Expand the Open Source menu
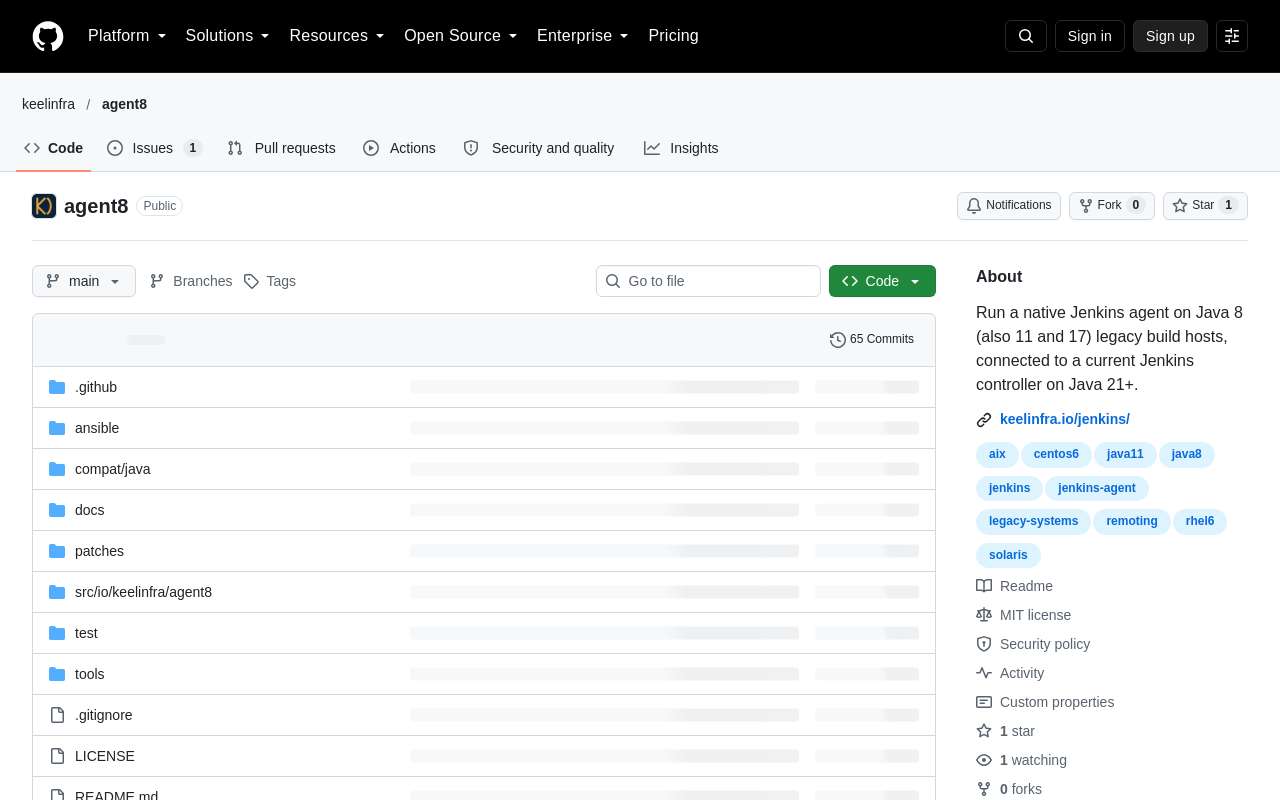Screen dimensions: 1280x800 pyautogui.click(x=461, y=36)
